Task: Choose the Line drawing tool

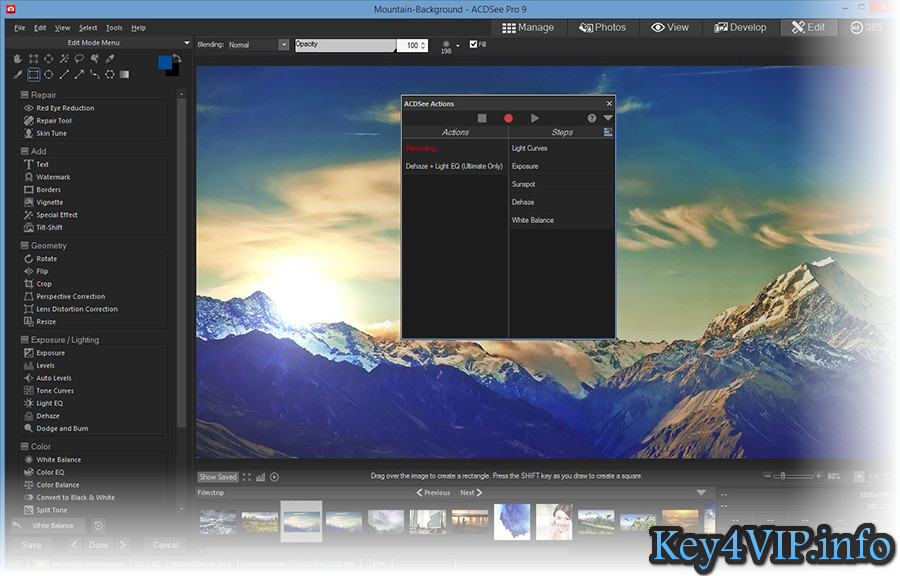Action: point(64,75)
